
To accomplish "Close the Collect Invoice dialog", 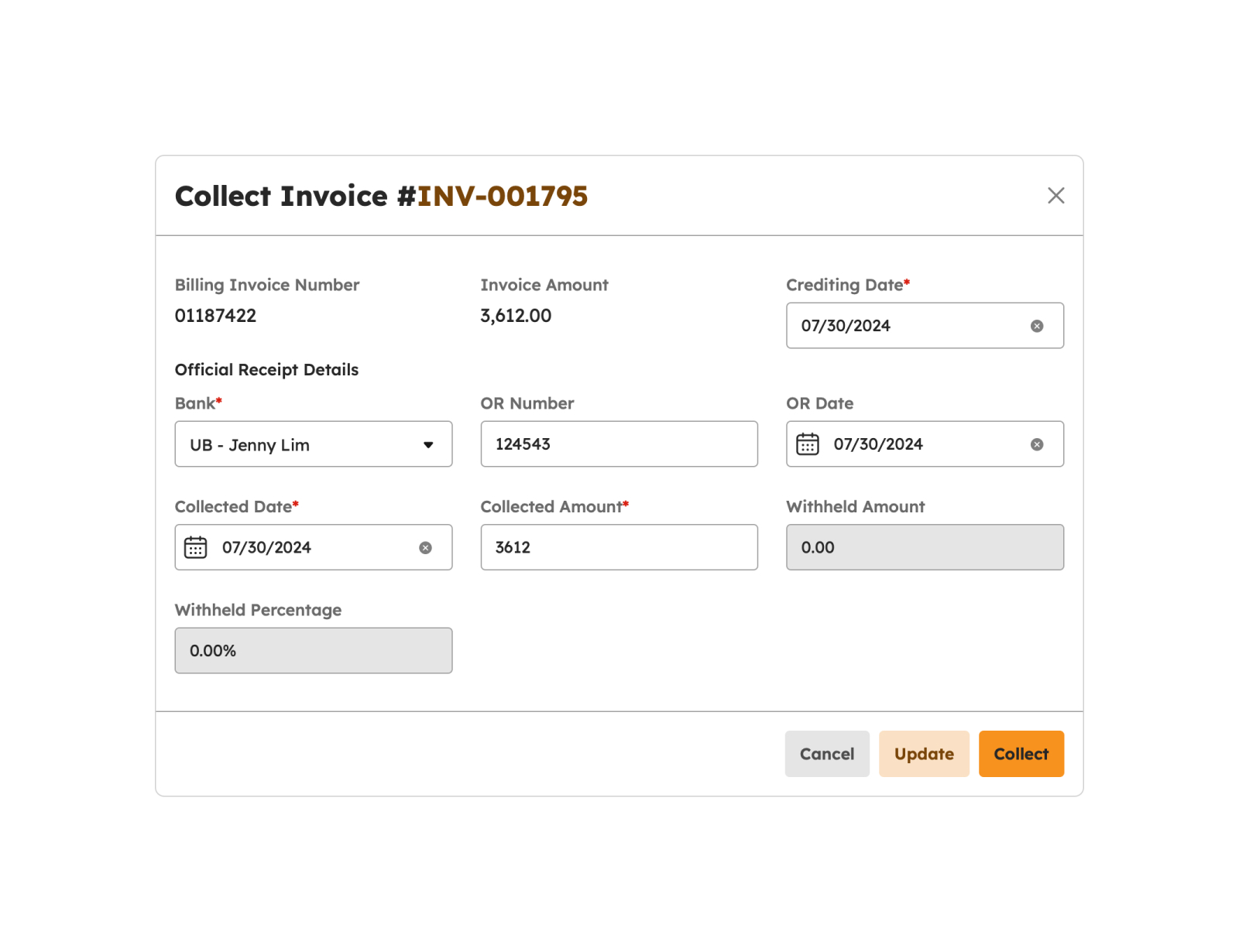I will coord(1055,196).
